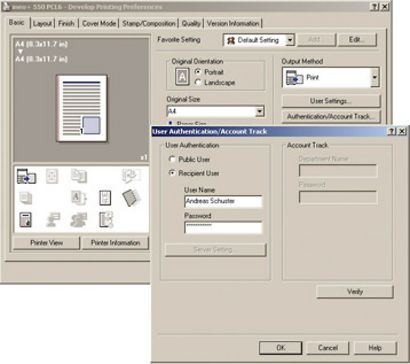This screenshot has height=364, width=410.
Task: Click the page preview thumbnail
Action: 82,108
